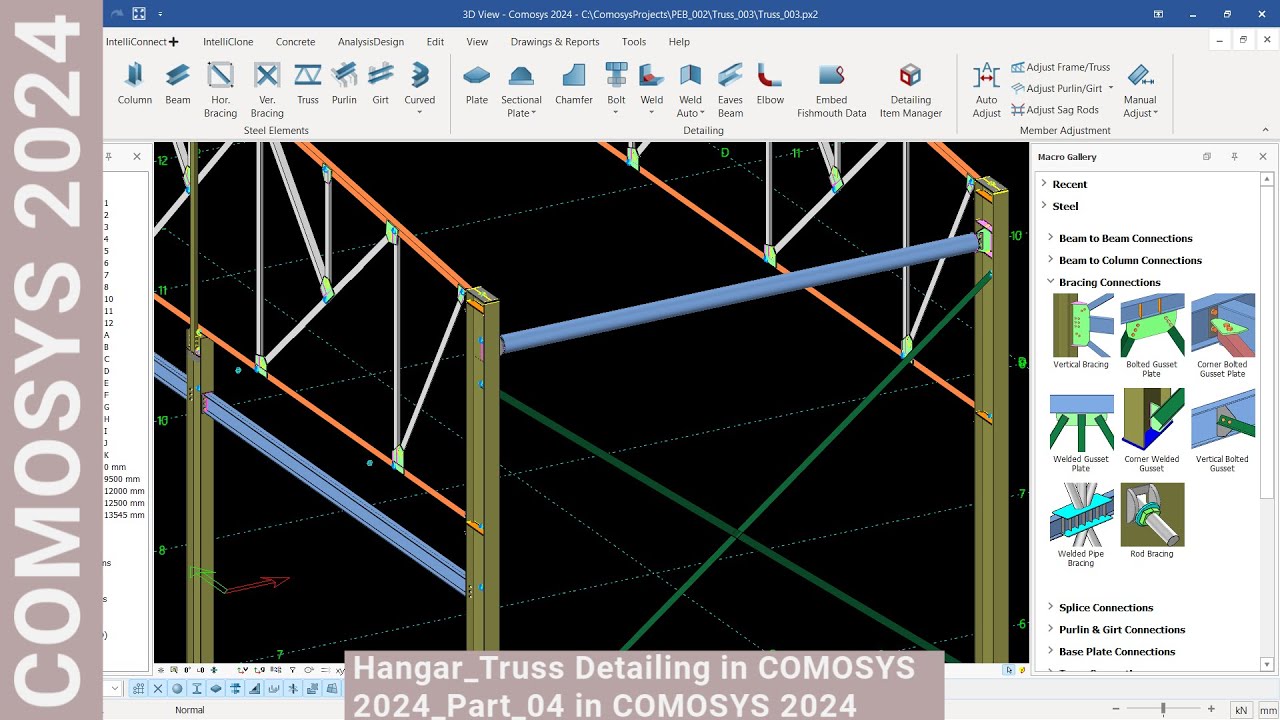The width and height of the screenshot is (1280, 720).
Task: Click the Plate detailing tool
Action: click(477, 84)
